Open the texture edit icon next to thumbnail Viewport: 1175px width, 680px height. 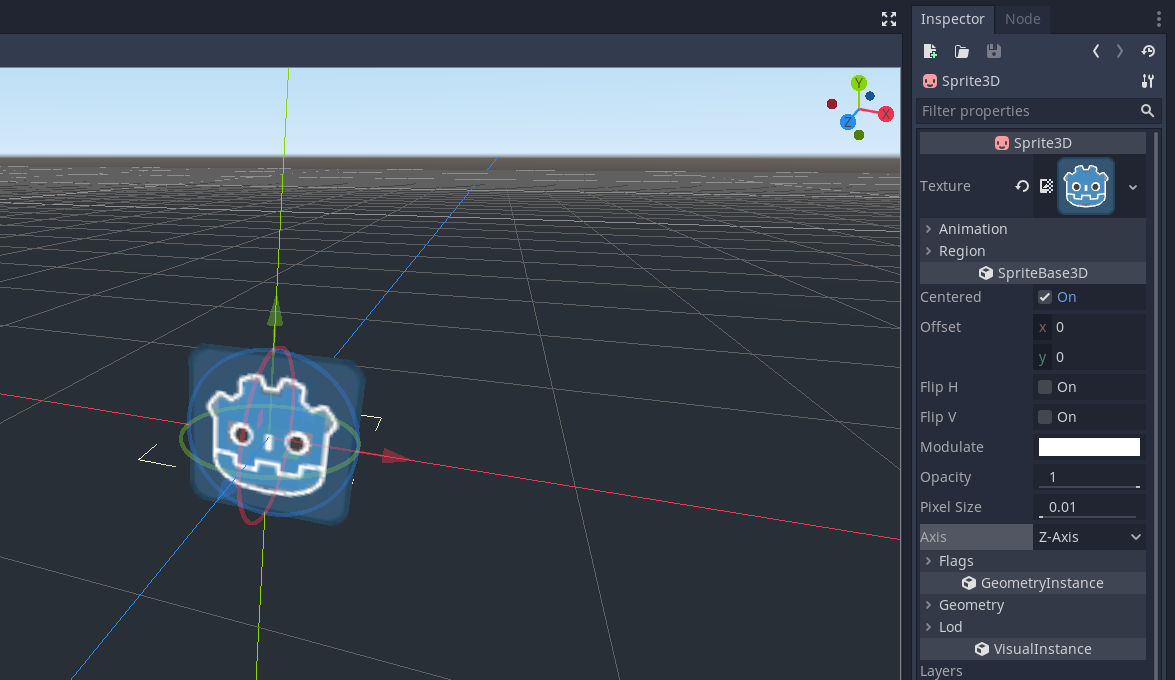pos(1046,185)
